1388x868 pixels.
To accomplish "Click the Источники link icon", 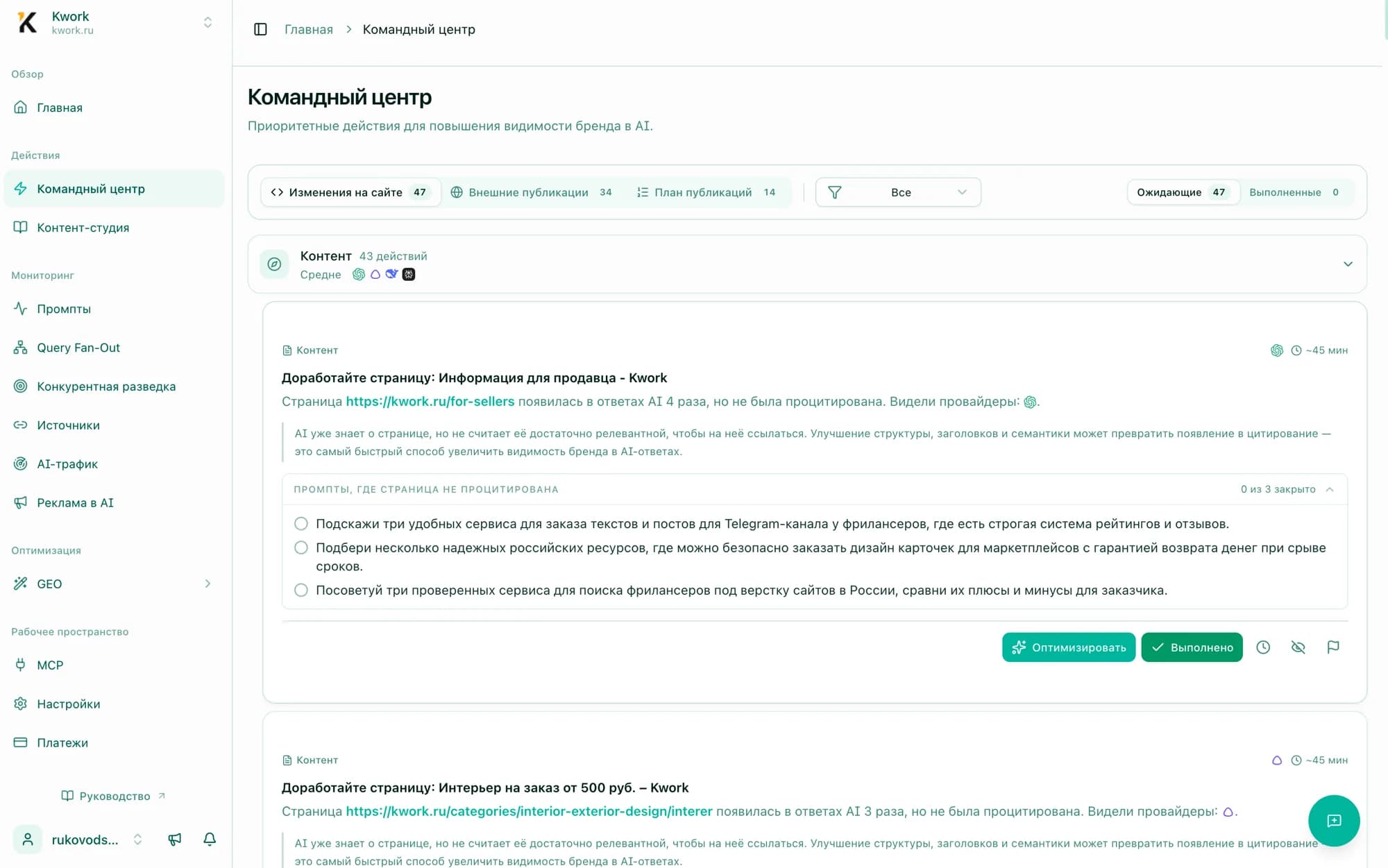I will [21, 425].
